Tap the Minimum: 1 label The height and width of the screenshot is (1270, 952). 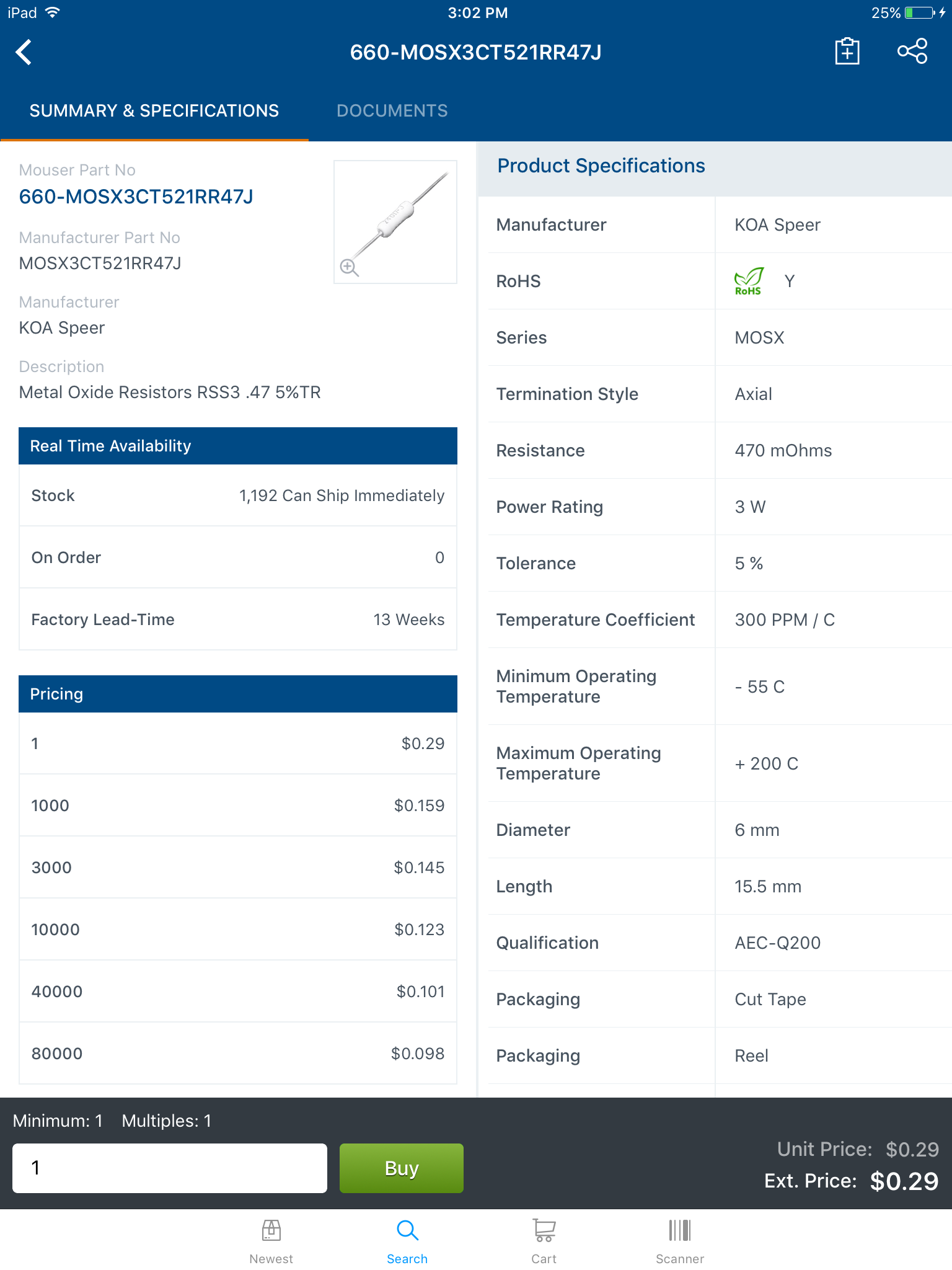(x=58, y=1121)
